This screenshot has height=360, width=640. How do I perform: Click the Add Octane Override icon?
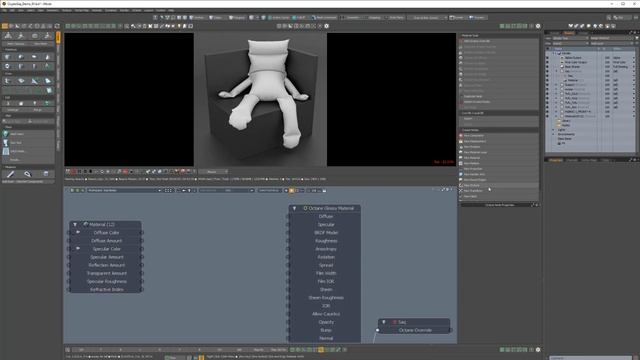(461, 41)
